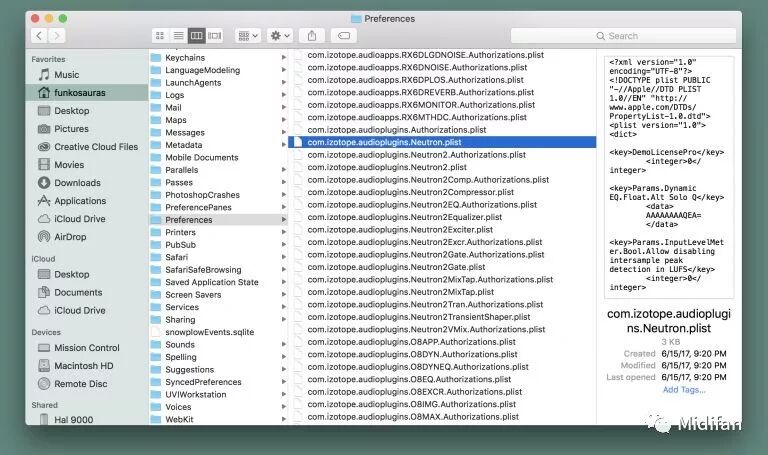The image size is (768, 455).
Task: Open iCloud Drive under iCloud section
Action: point(87,311)
